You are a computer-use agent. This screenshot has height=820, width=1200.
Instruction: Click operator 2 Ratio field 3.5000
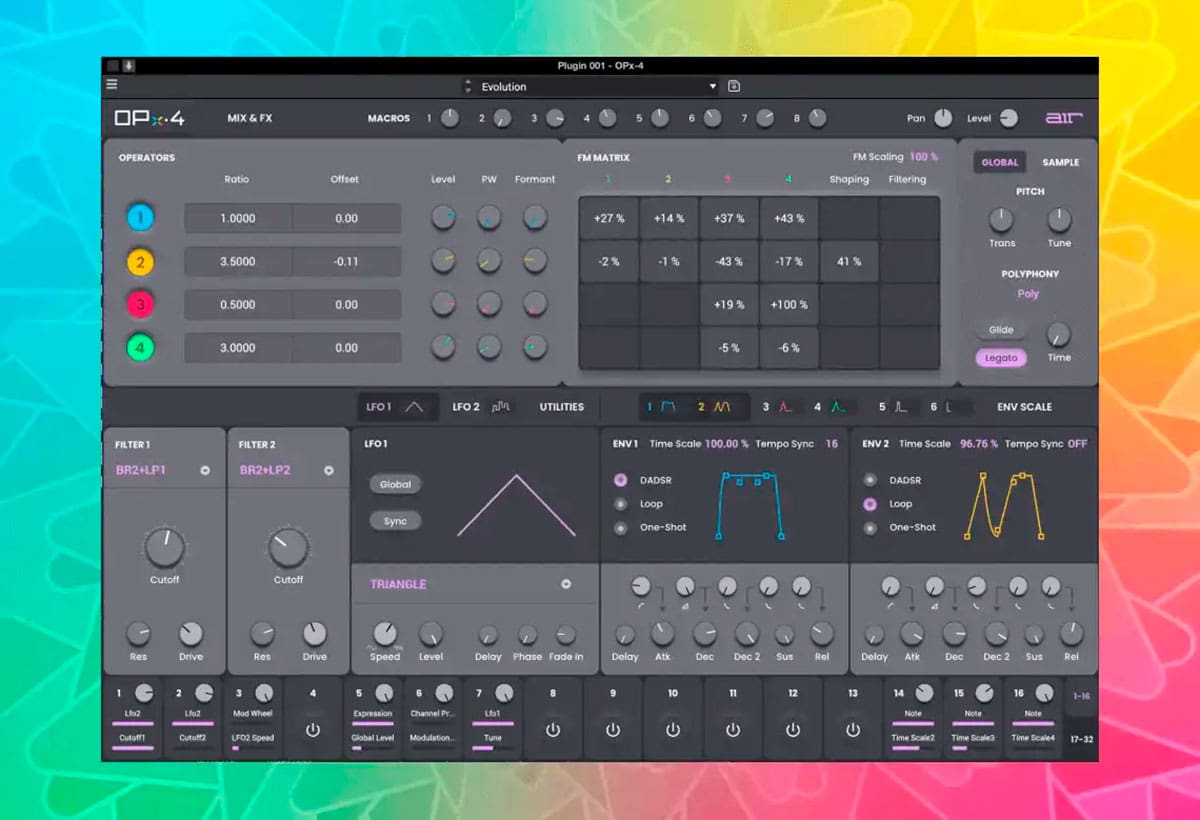(x=238, y=262)
